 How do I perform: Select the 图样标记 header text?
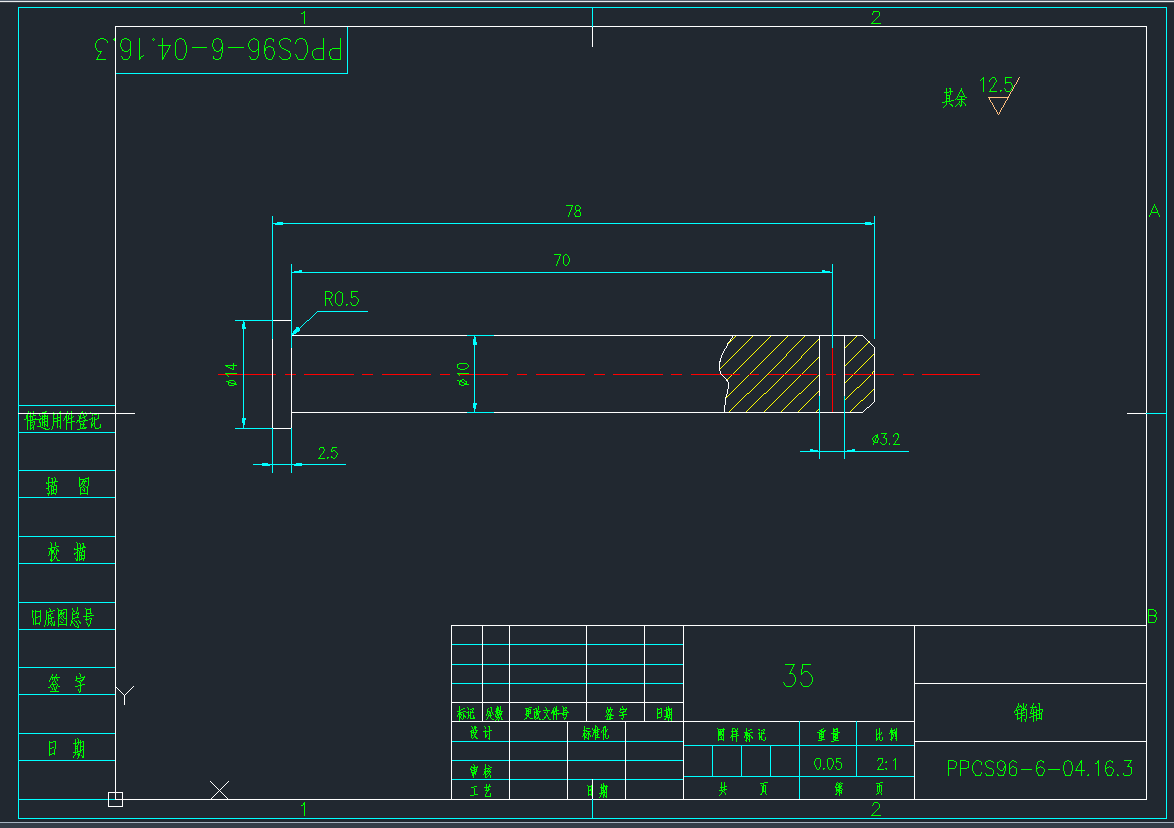741,734
